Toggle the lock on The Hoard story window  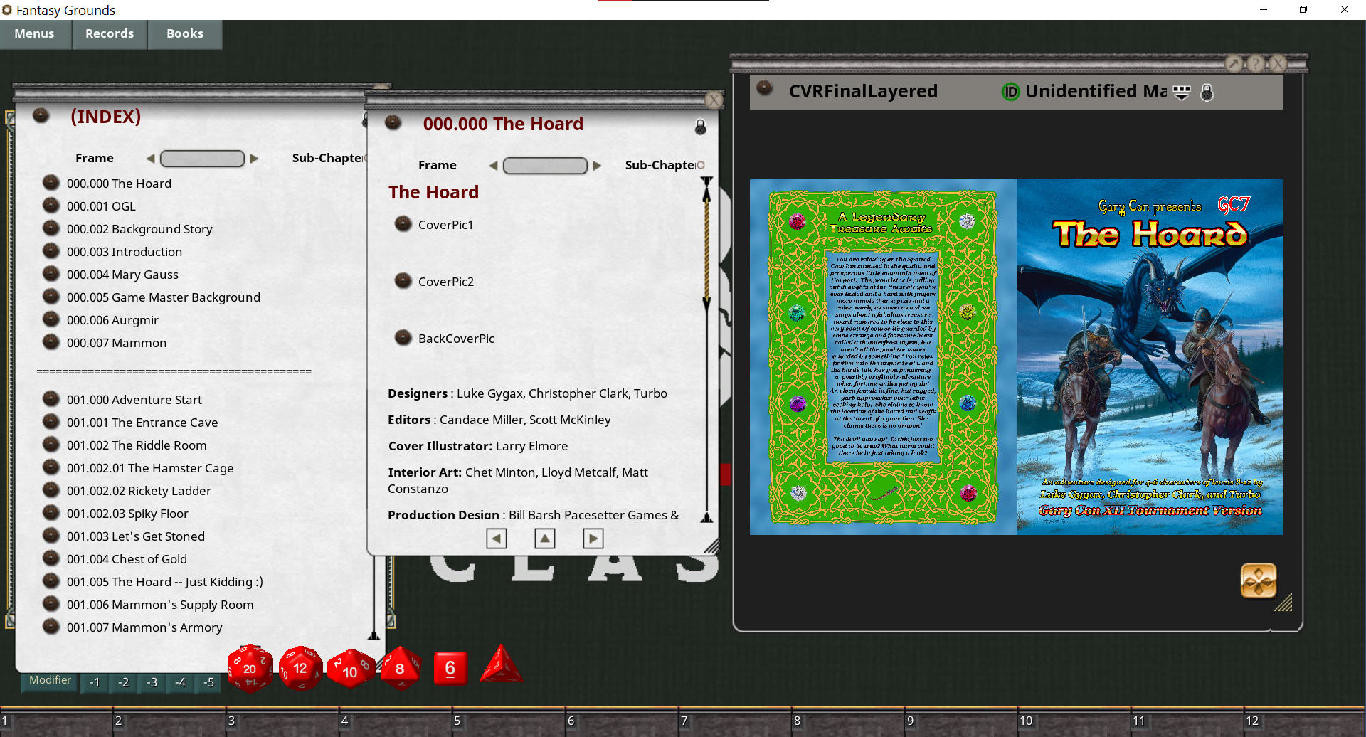click(x=700, y=127)
